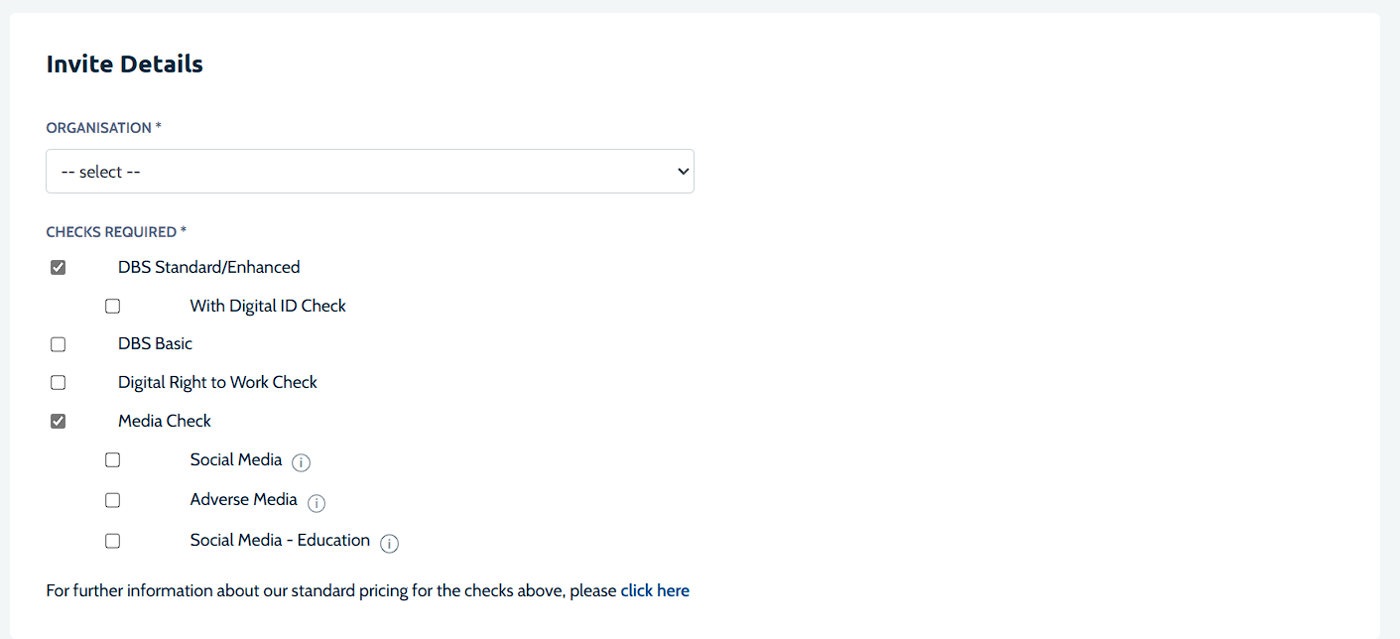Tick the With Digital ID Check checkbox
Image resolution: width=1400 pixels, height=639 pixels.
click(x=113, y=306)
